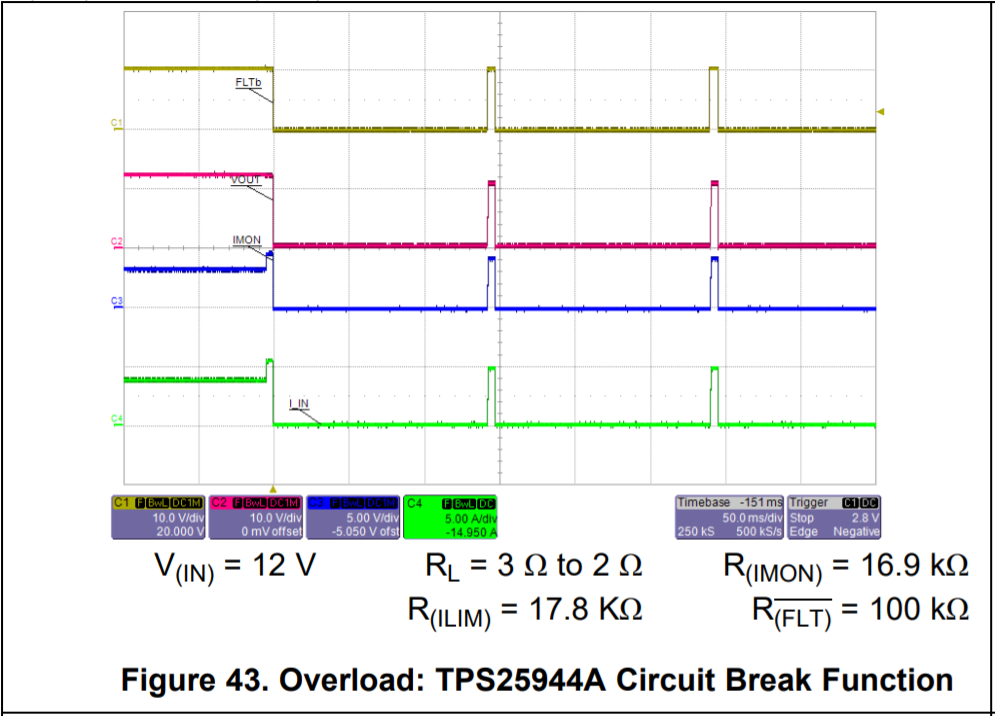Click the 0 mV offset value in C2
This screenshot has height=716, width=995.
click(x=272, y=531)
